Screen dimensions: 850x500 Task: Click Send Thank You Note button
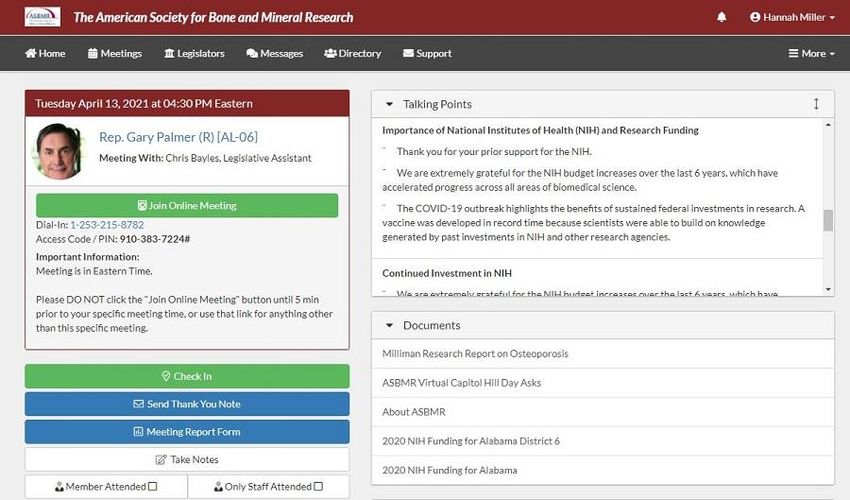pyautogui.click(x=187, y=404)
